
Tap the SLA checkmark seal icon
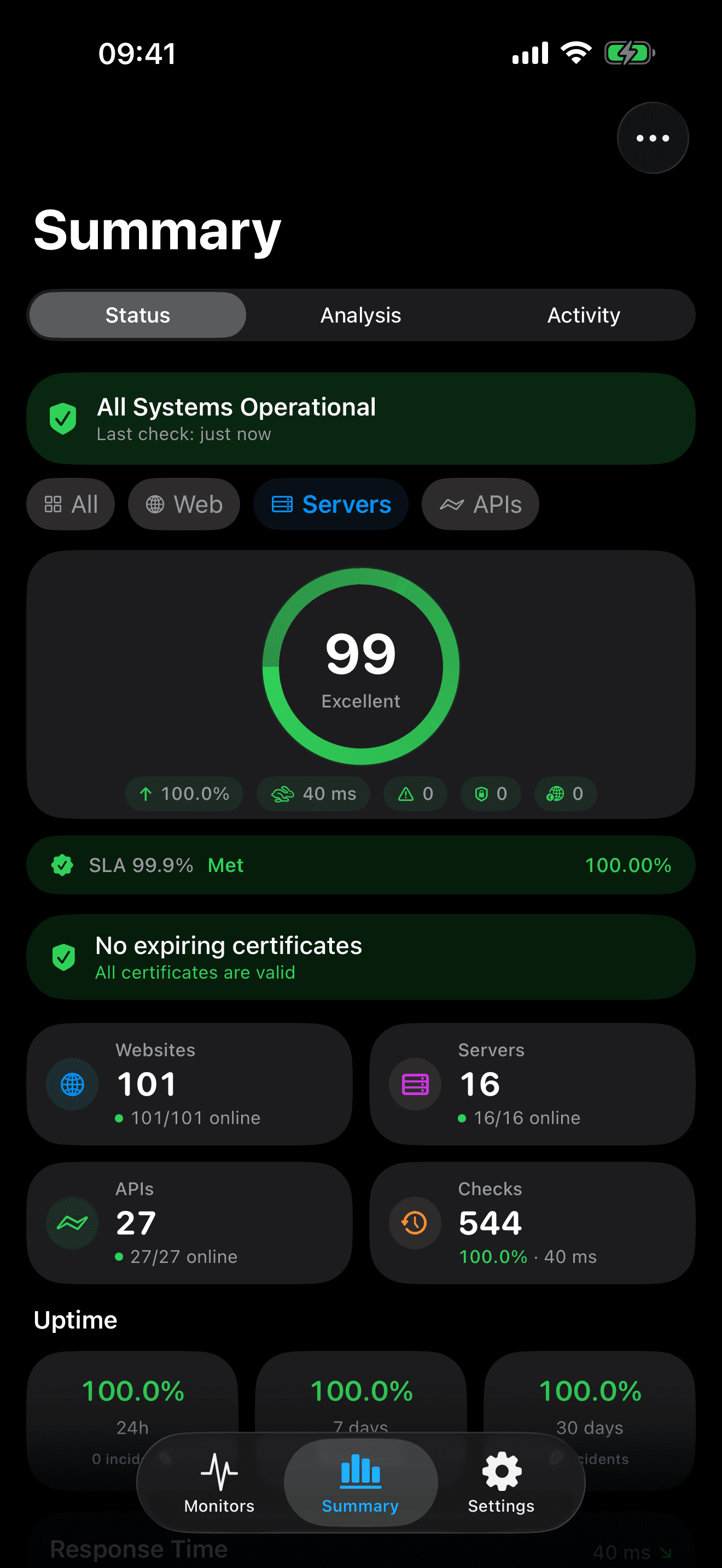click(62, 865)
